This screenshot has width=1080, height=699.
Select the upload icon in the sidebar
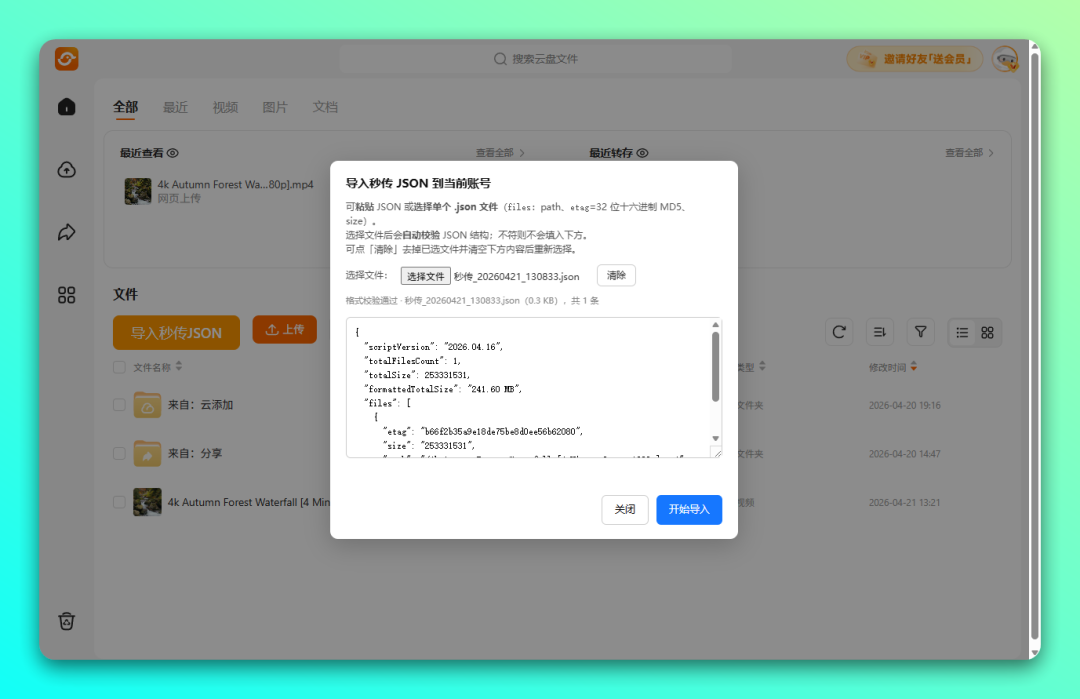point(66,170)
